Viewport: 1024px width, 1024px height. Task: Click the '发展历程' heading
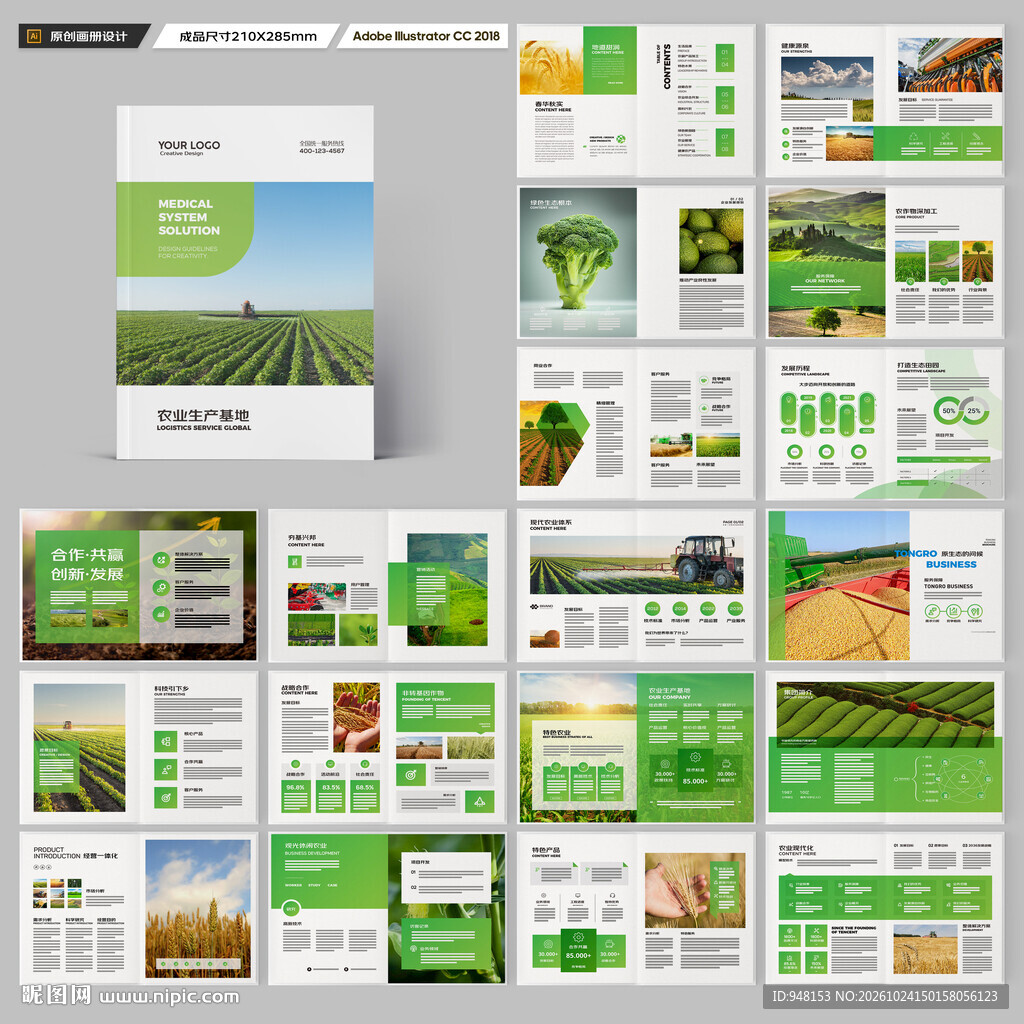point(795,368)
